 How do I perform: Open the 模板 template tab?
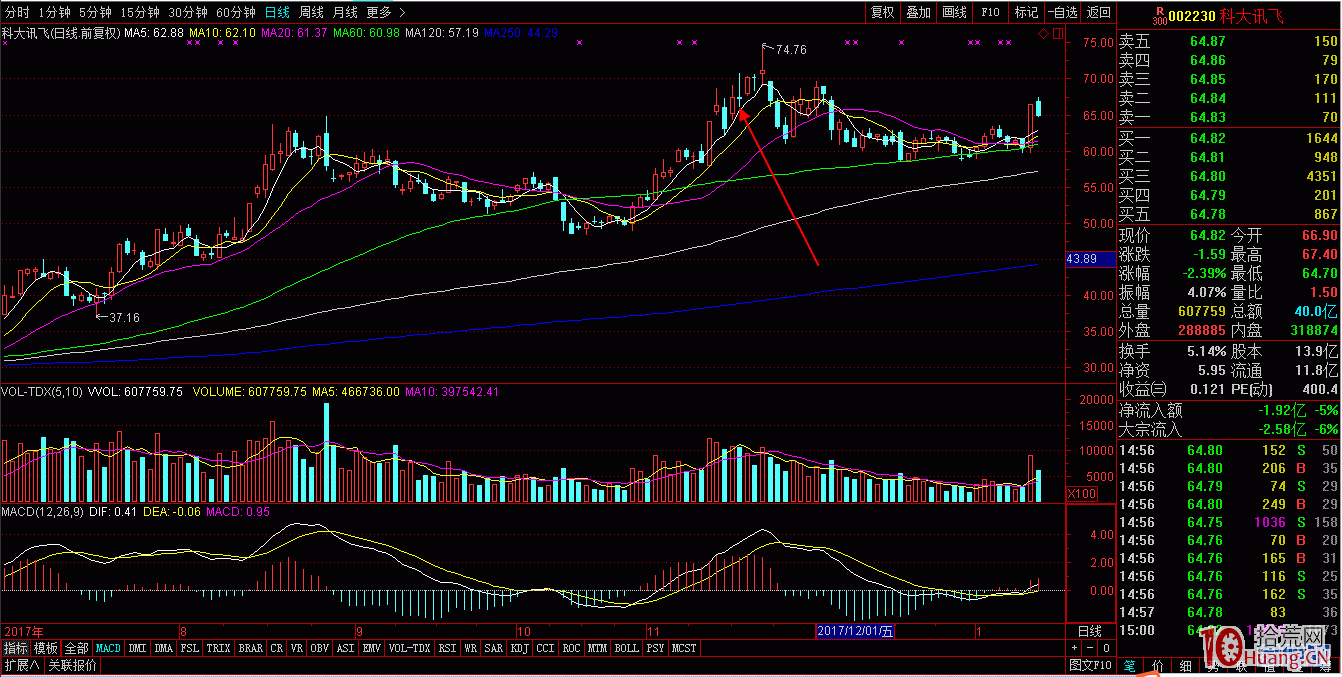coord(45,648)
